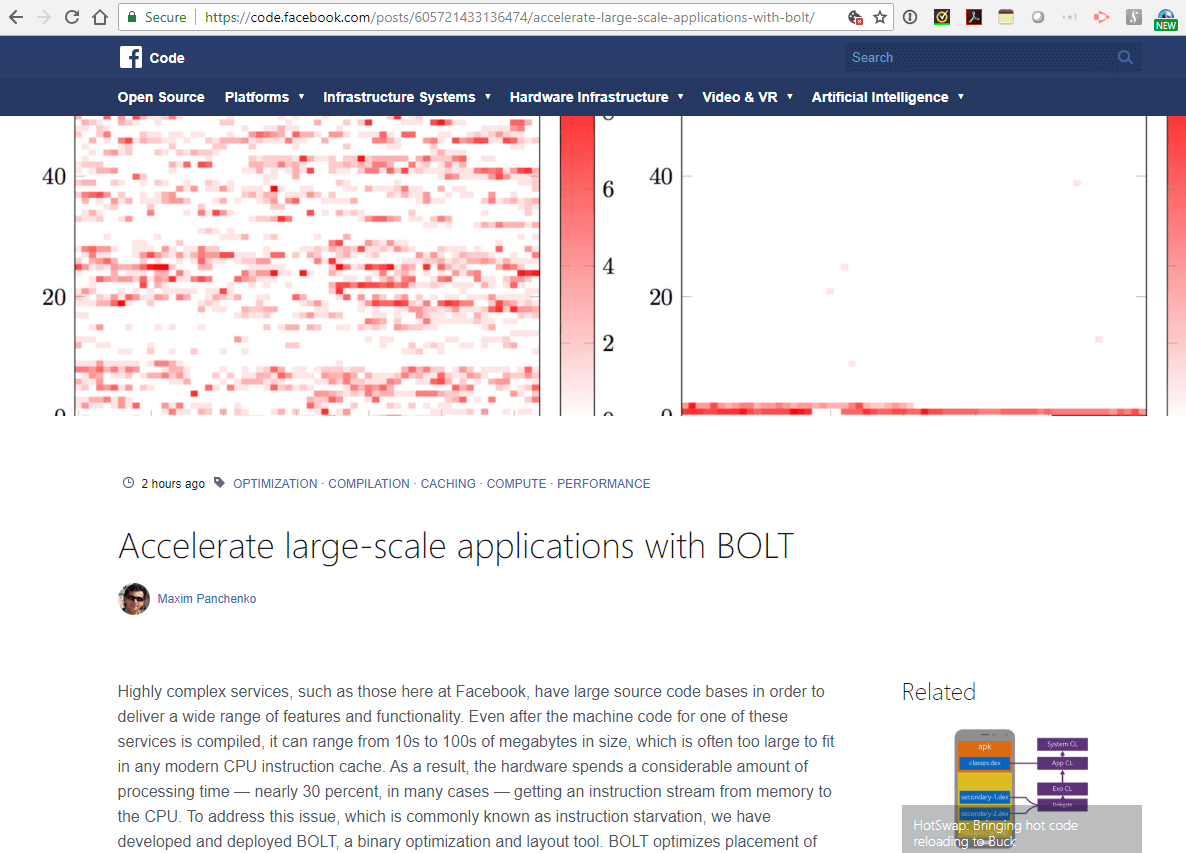The width and height of the screenshot is (1186, 853).
Task: Click the page info circle icon
Action: point(908,17)
